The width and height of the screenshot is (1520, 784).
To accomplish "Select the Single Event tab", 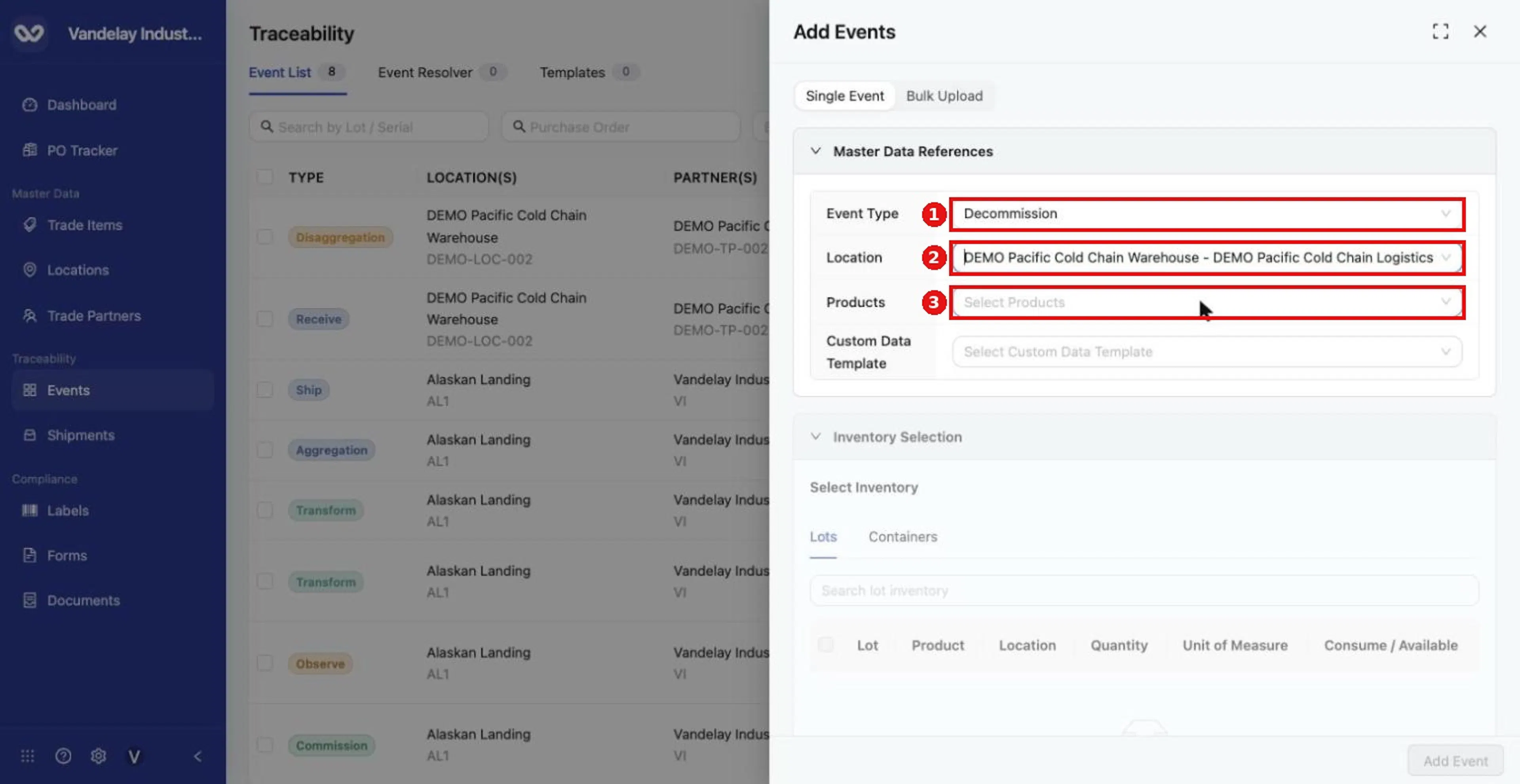I will [844, 95].
